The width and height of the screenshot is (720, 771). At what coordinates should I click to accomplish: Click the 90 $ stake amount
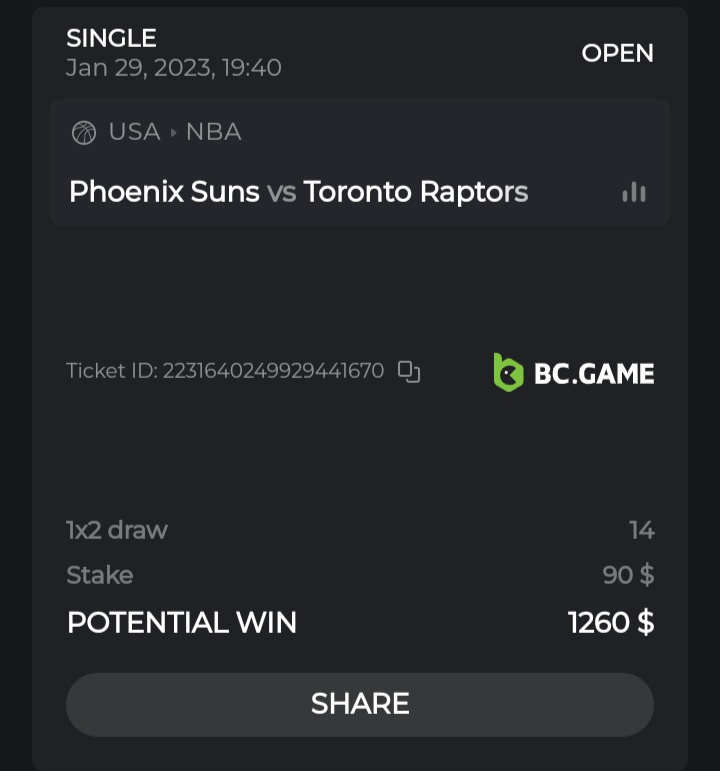628,575
